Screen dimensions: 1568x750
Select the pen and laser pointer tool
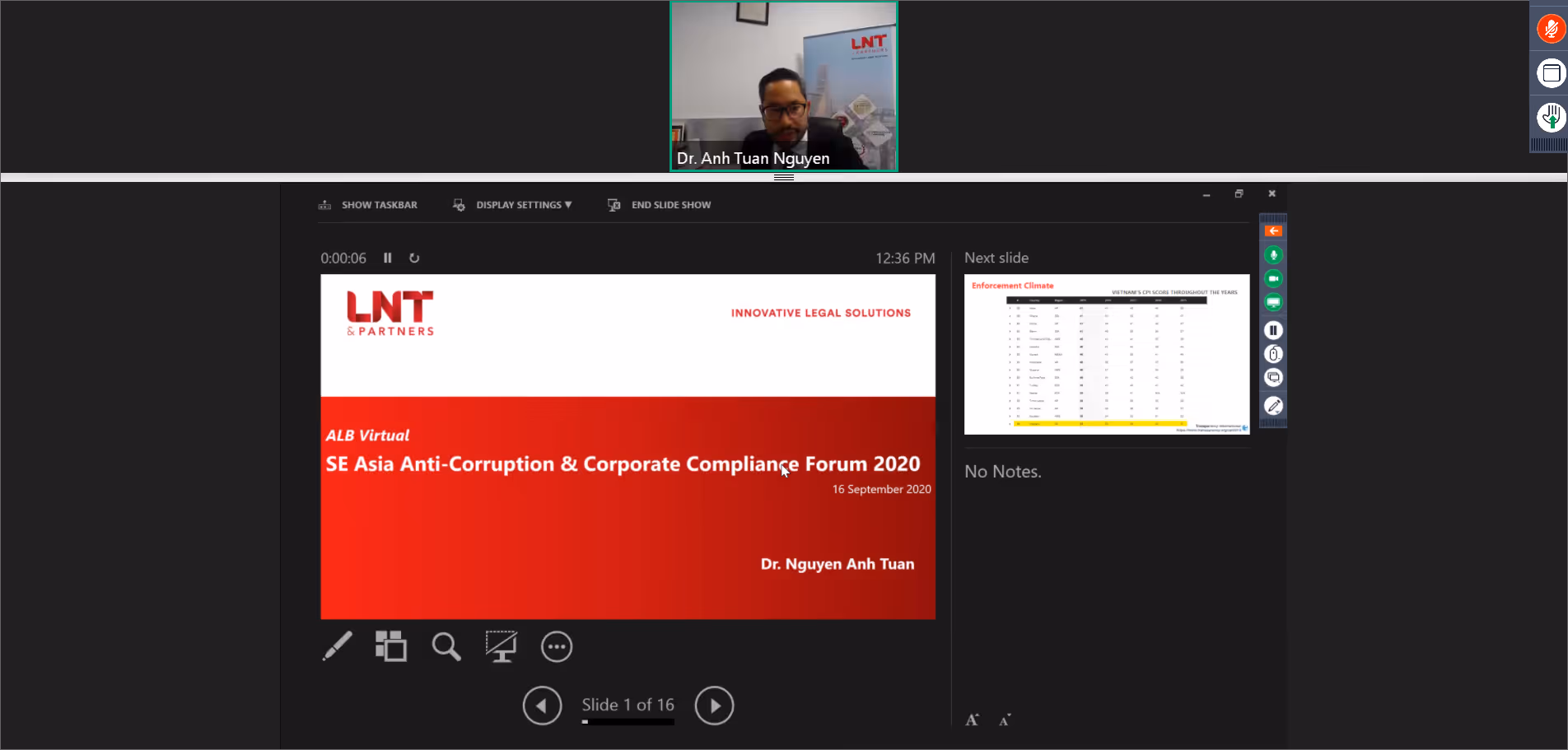[337, 646]
